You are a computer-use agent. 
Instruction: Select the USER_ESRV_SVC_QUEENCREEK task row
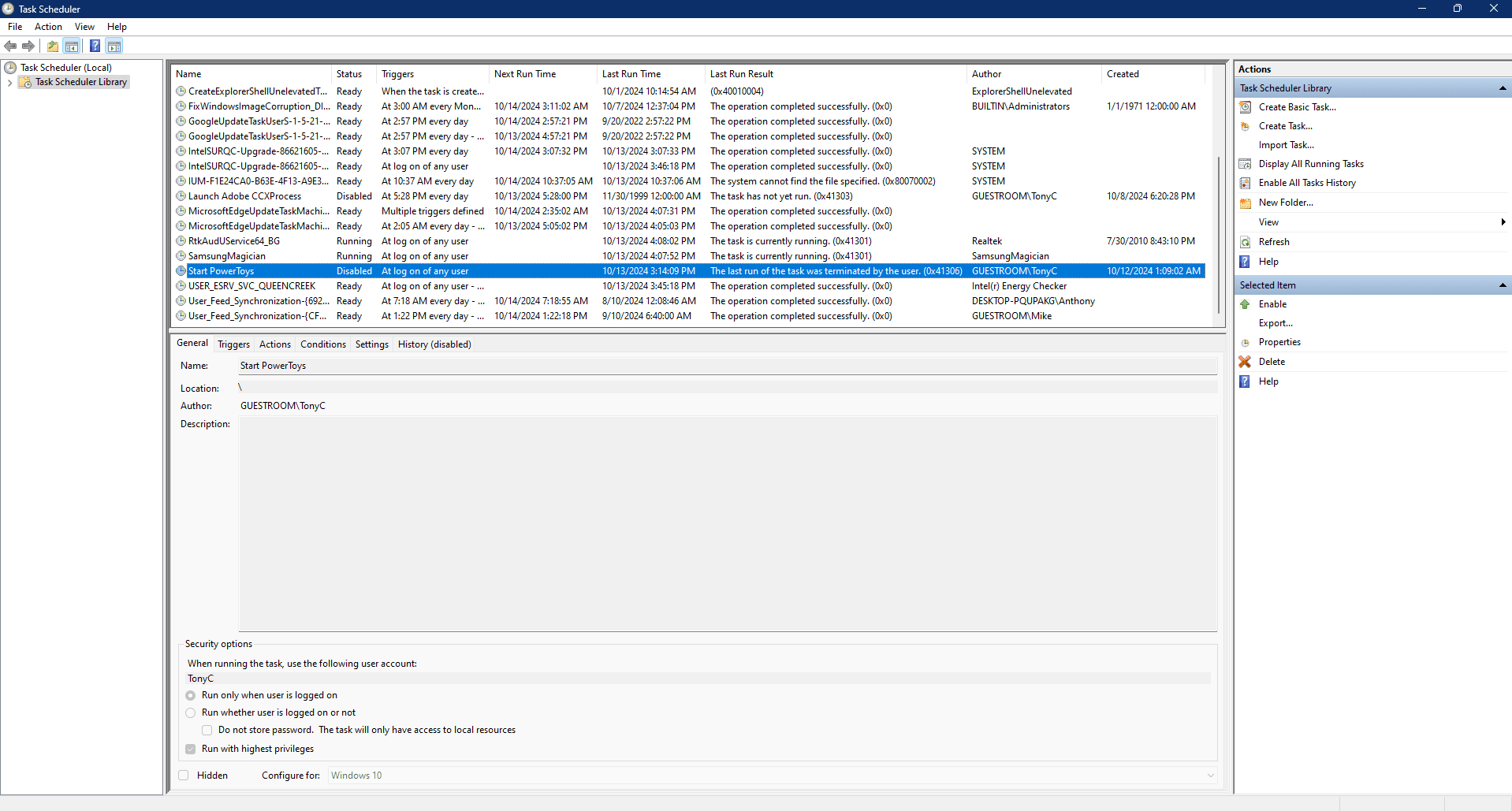(690, 286)
